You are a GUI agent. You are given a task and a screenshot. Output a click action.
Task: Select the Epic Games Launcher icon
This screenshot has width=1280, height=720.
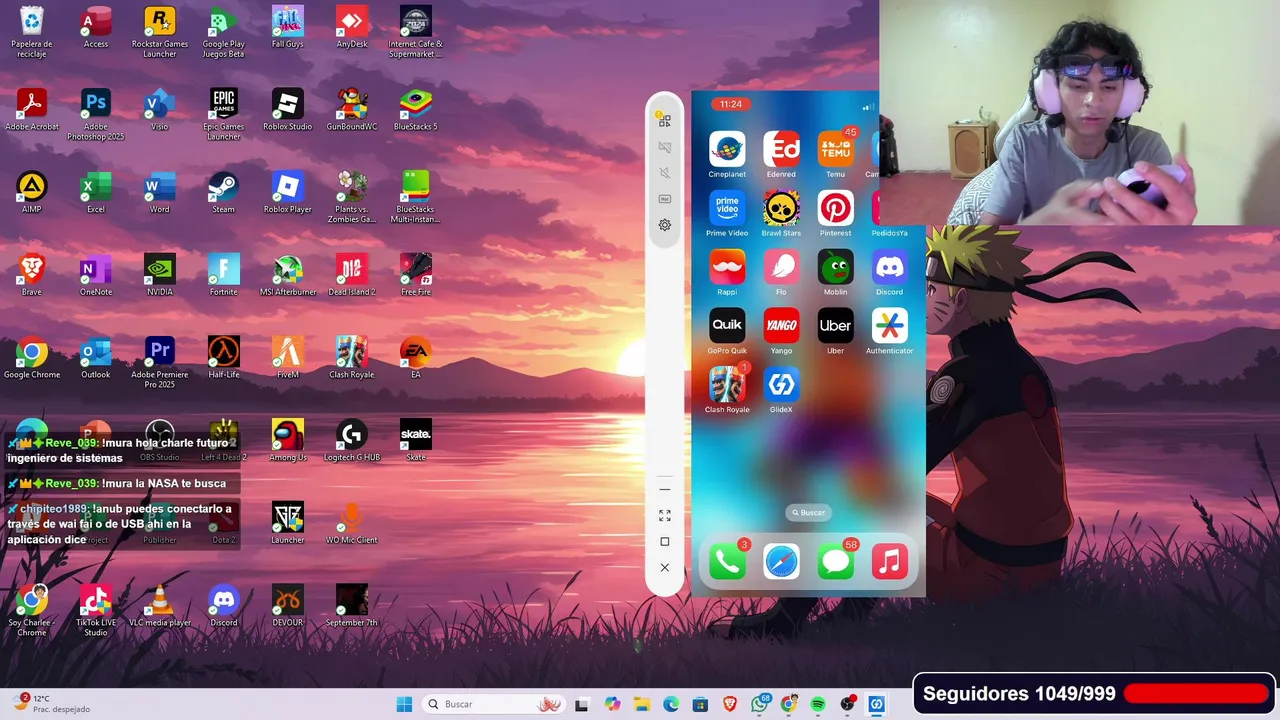click(x=224, y=114)
